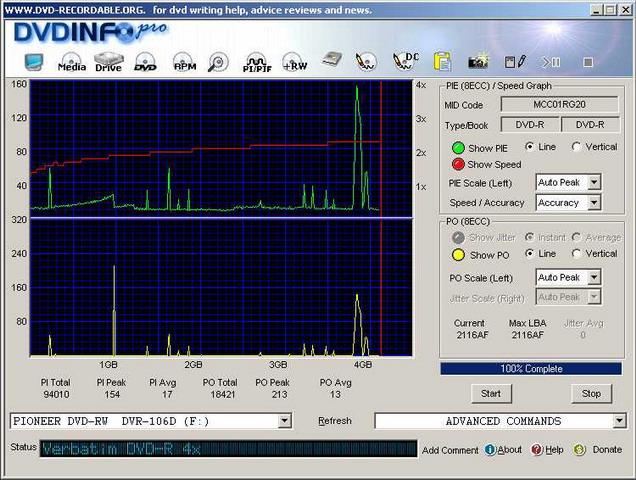Open the Media info tool

click(x=72, y=62)
